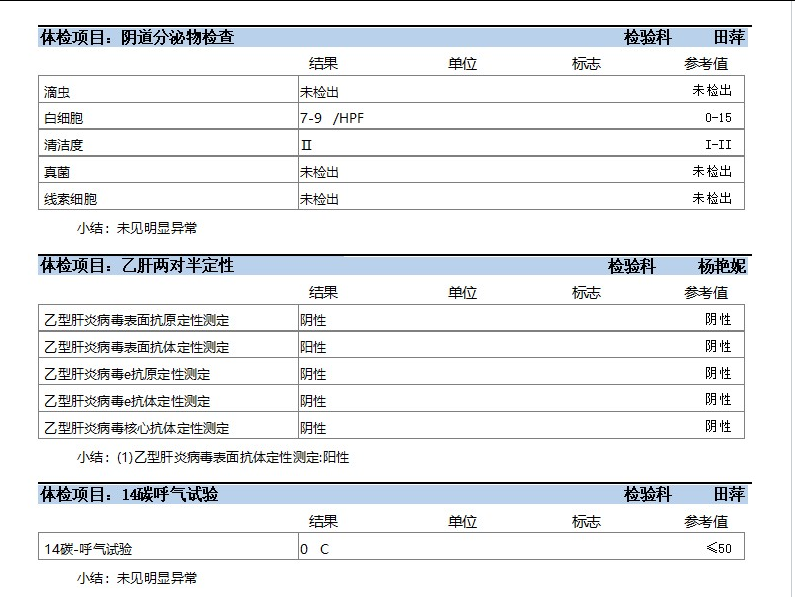This screenshot has width=795, height=597.
Task: Select 乙型肝炎病毒e抗体定性测定 row label
Action: pyautogui.click(x=127, y=401)
